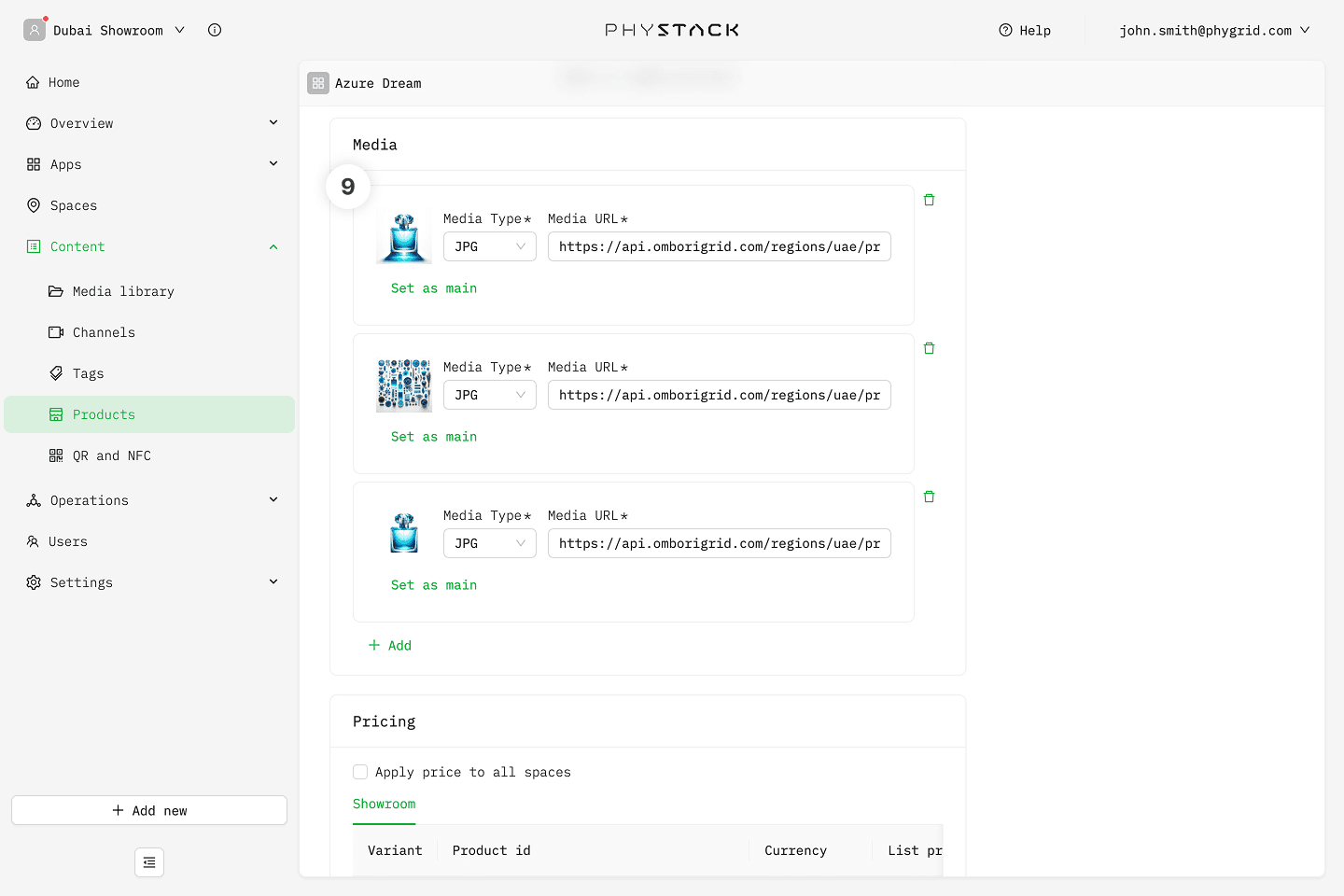Expand the Operations section chevron
The height and width of the screenshot is (896, 1344).
(273, 499)
